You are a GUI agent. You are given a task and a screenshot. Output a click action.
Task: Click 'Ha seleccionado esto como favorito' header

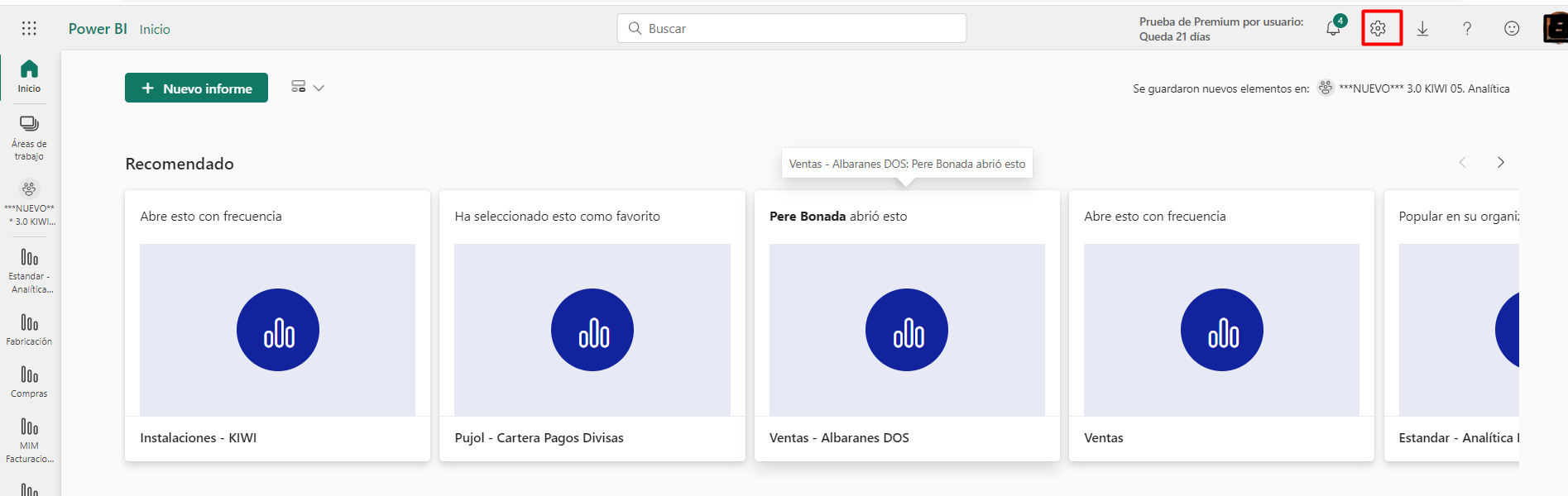tap(558, 217)
